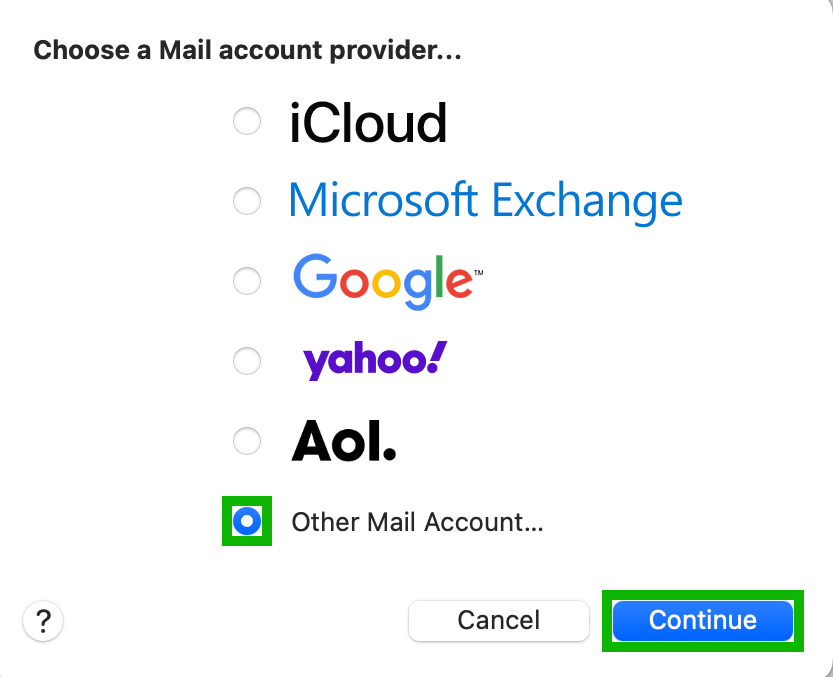Screen dimensions: 833x677
Task: Pick the Yahoo radio button
Action: (x=246, y=360)
